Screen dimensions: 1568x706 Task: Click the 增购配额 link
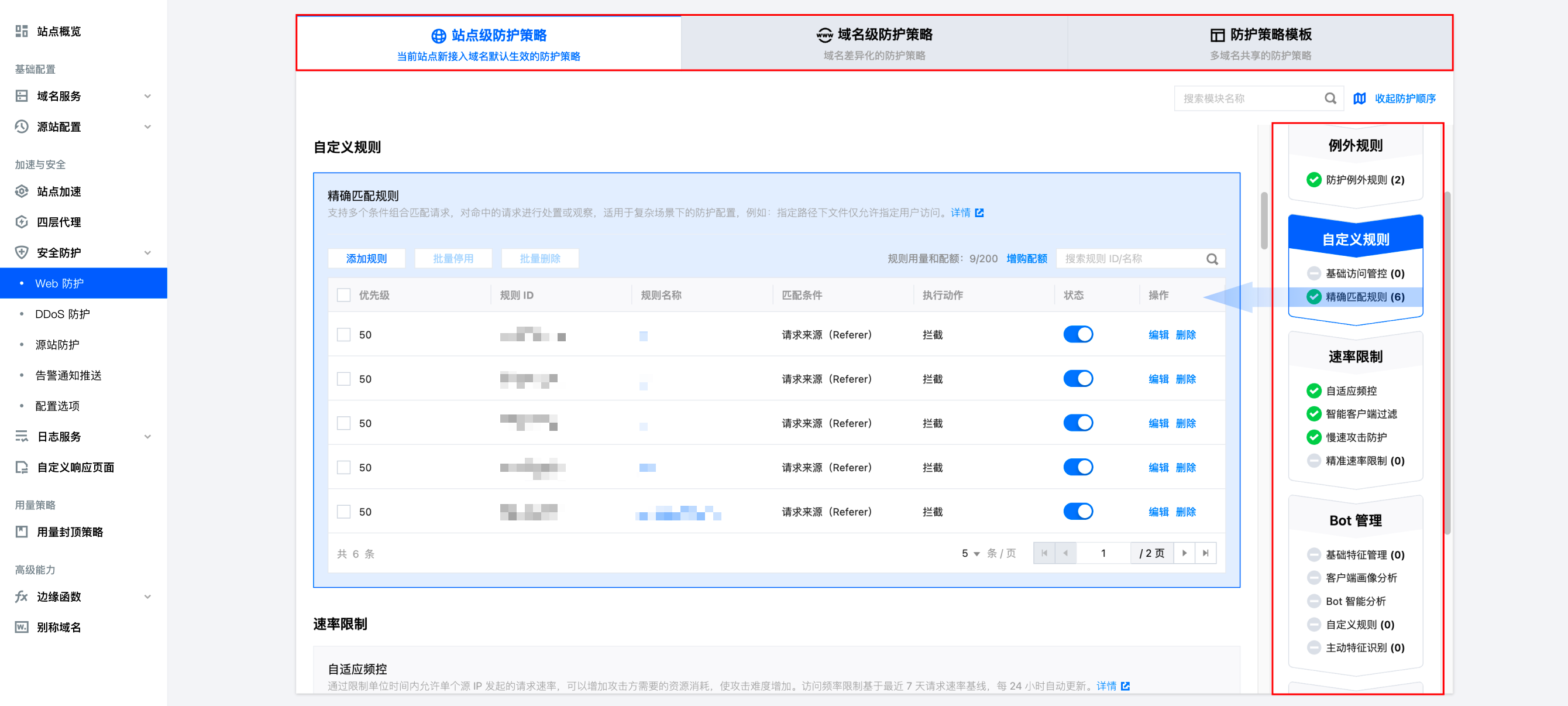[1026, 258]
